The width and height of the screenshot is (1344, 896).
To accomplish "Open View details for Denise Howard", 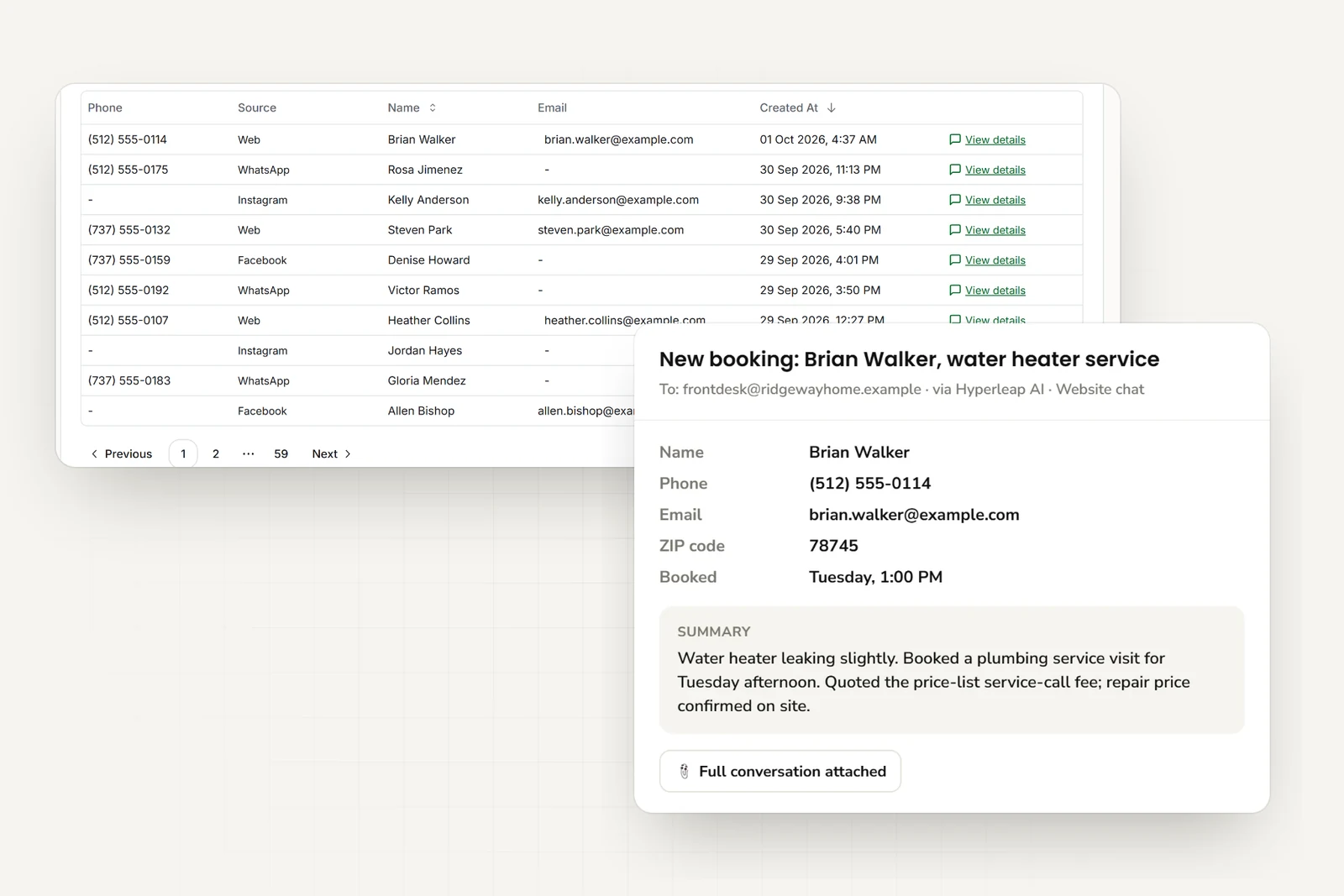I will 987,260.
